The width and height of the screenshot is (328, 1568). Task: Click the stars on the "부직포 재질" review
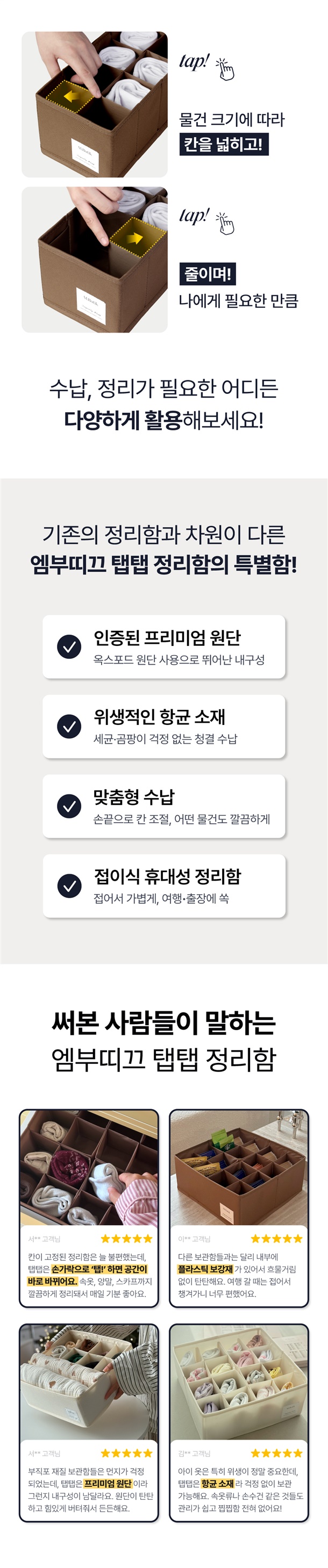[x=126, y=1453]
